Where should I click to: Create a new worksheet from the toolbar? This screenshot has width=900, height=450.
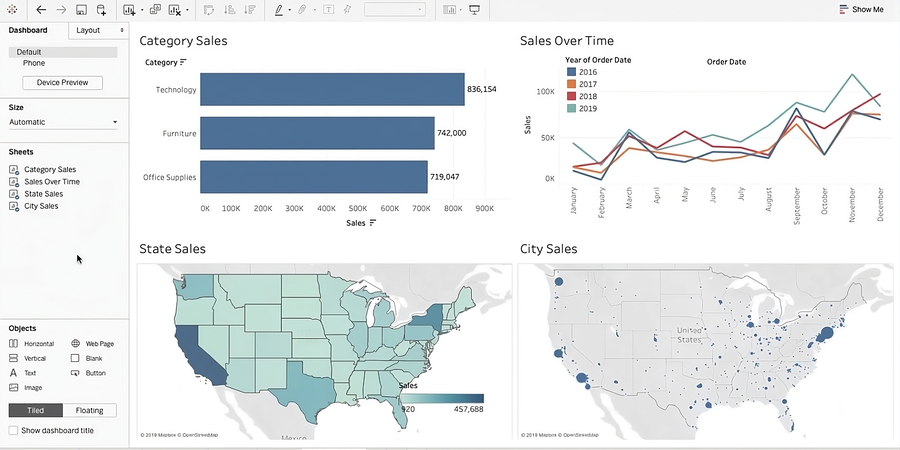point(129,10)
